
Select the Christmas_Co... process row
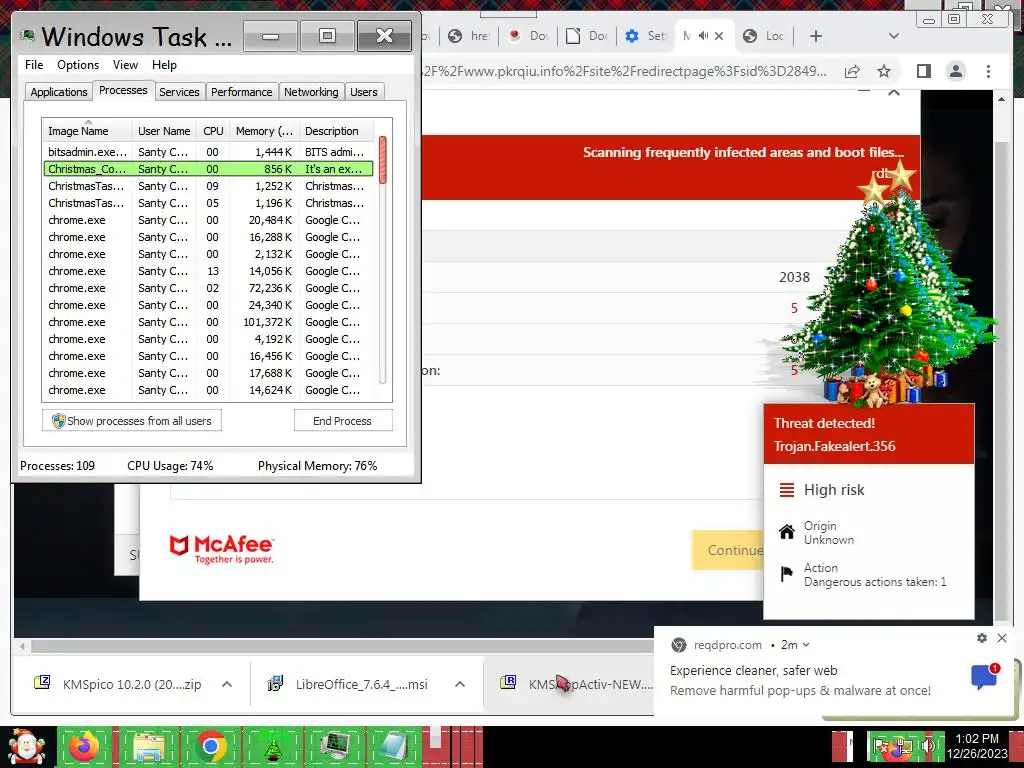(208, 168)
